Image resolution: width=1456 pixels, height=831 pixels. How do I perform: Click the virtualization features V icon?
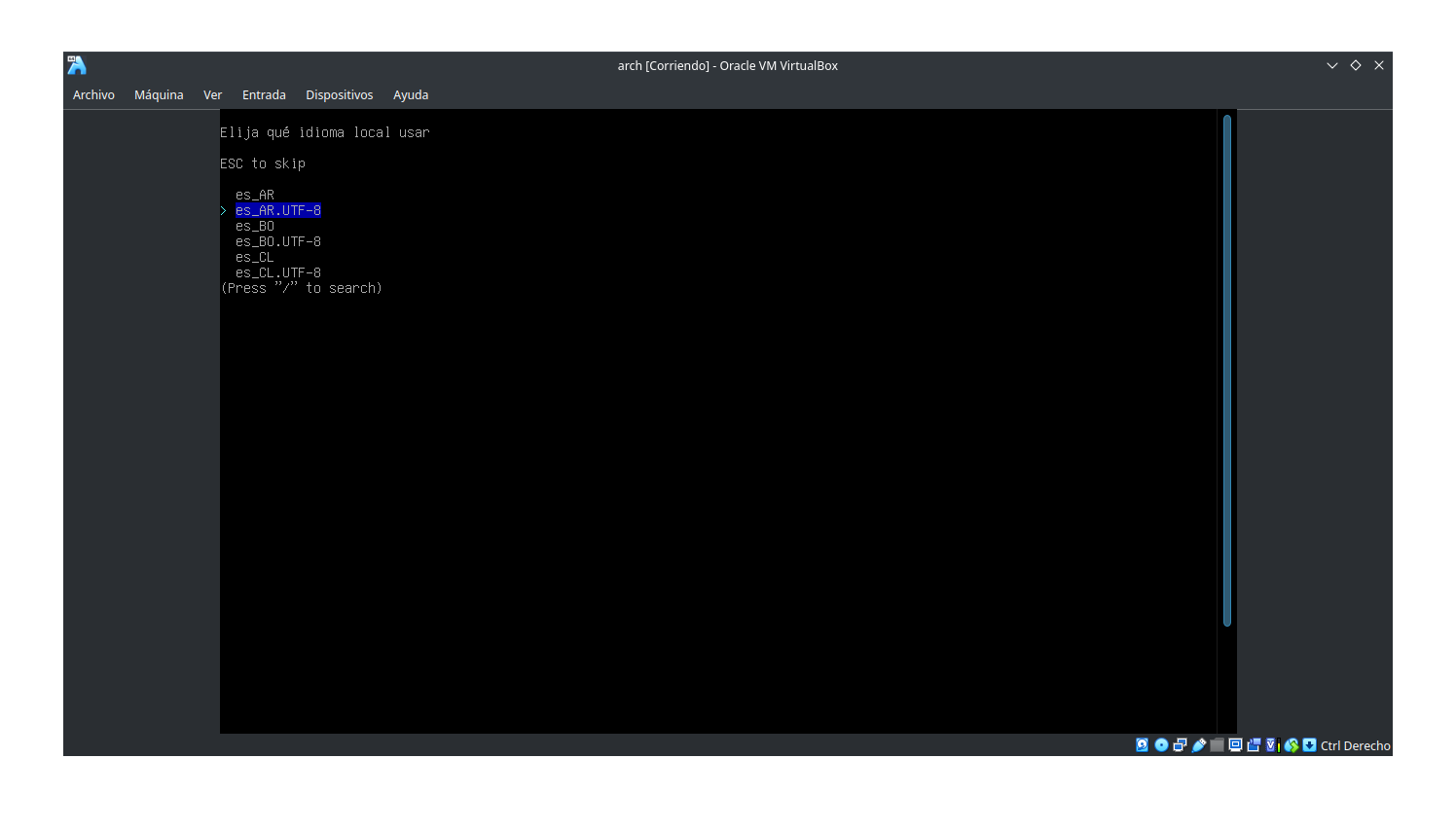tap(1271, 744)
